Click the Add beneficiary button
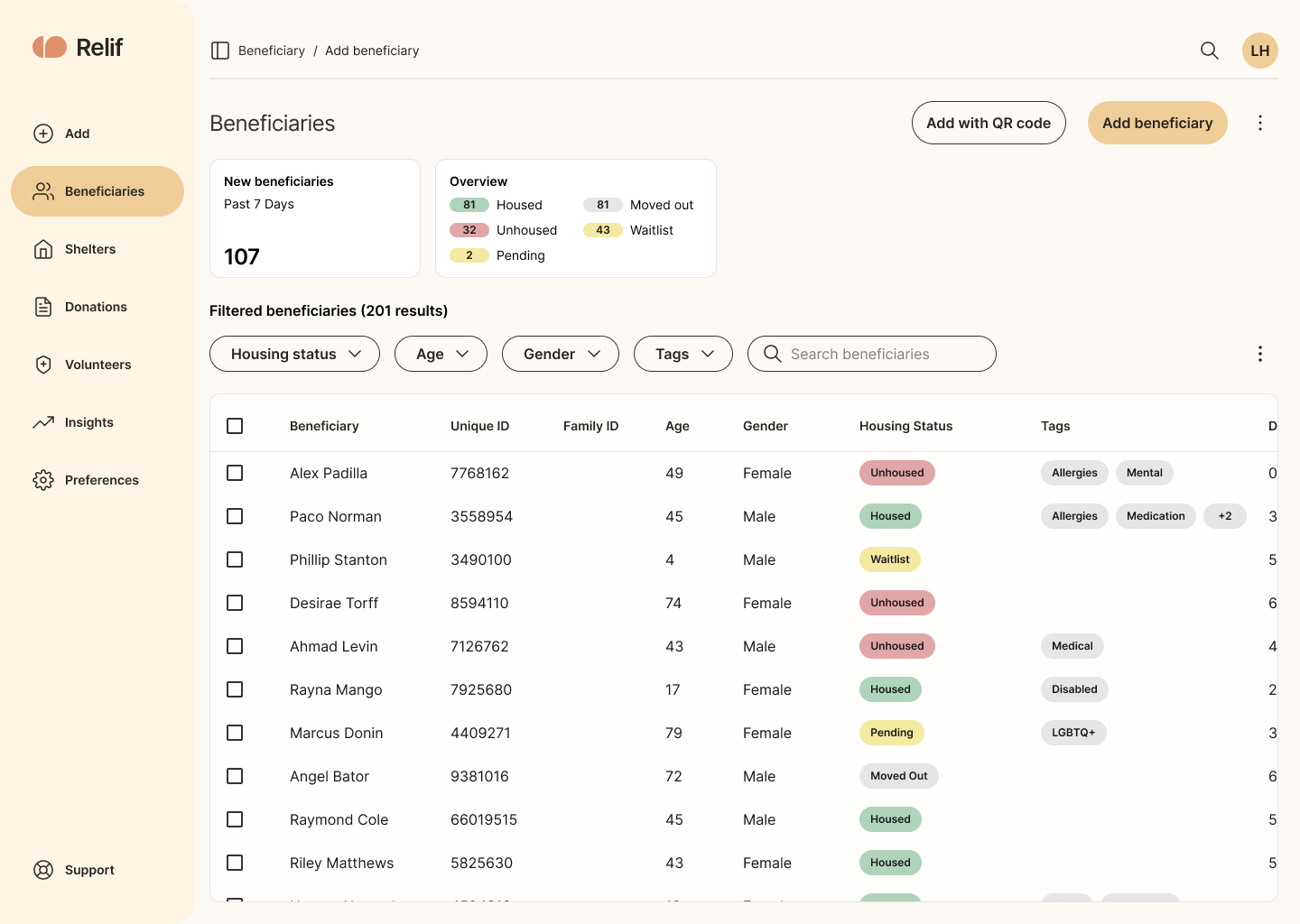1300x924 pixels. [1157, 123]
